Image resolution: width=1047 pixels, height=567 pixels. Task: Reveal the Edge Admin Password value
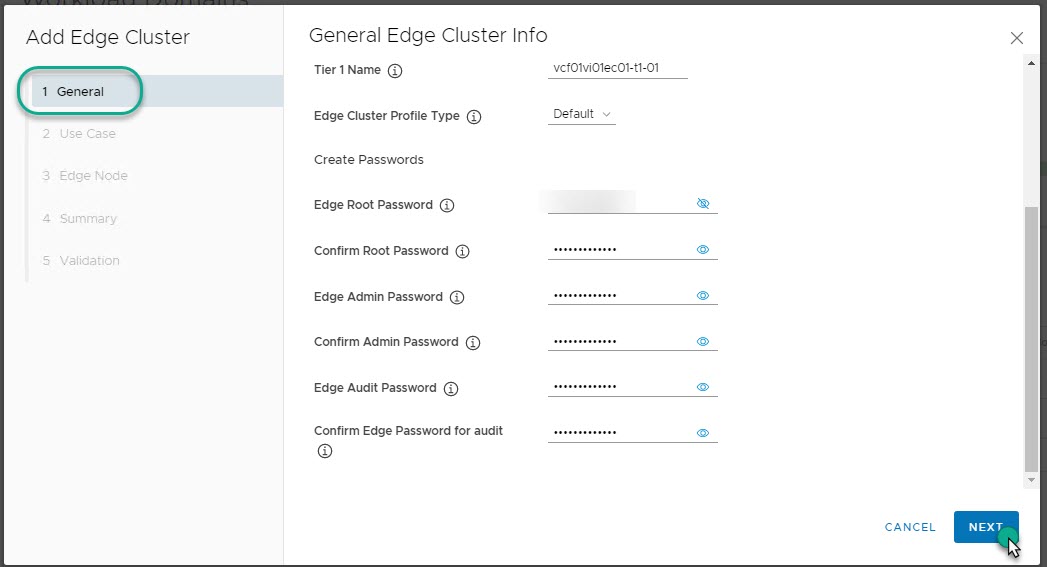[702, 296]
